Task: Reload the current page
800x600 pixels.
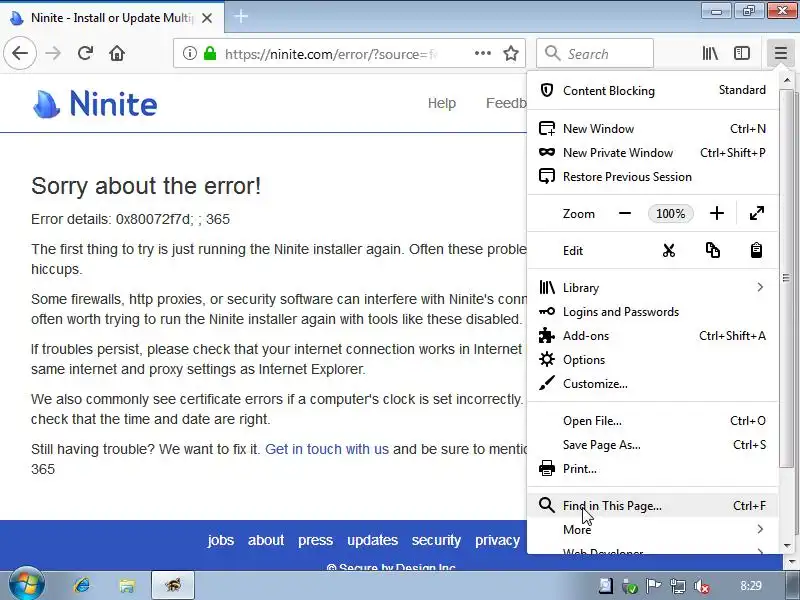Action: pos(85,53)
